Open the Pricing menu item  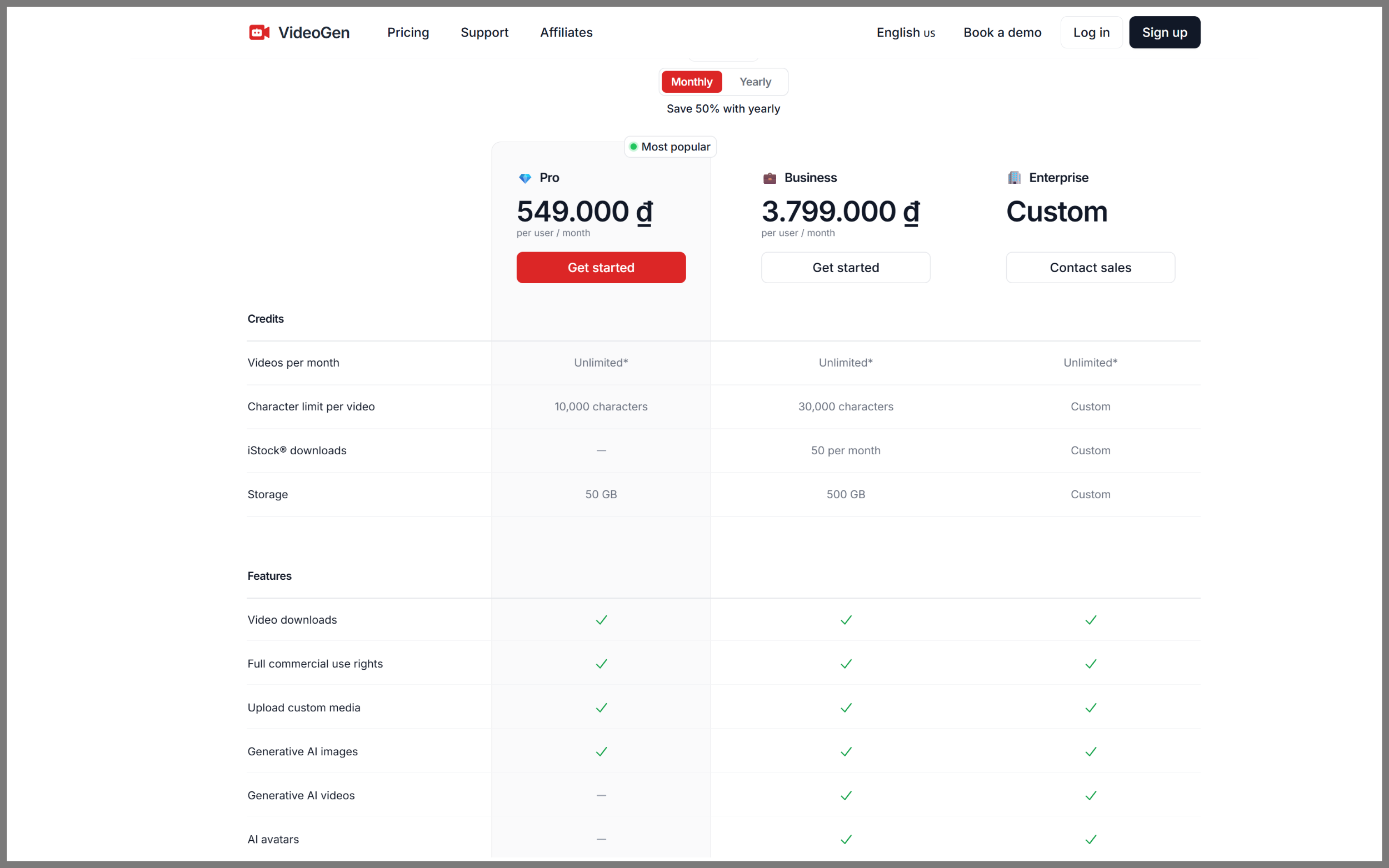point(408,32)
